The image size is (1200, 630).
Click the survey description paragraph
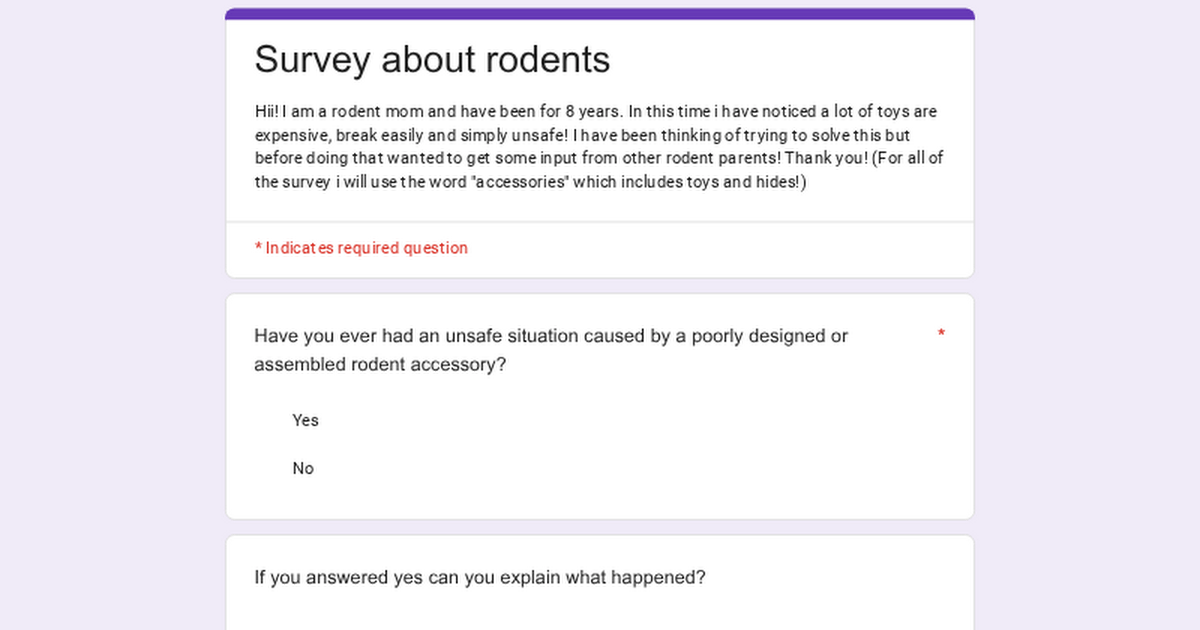tap(598, 147)
